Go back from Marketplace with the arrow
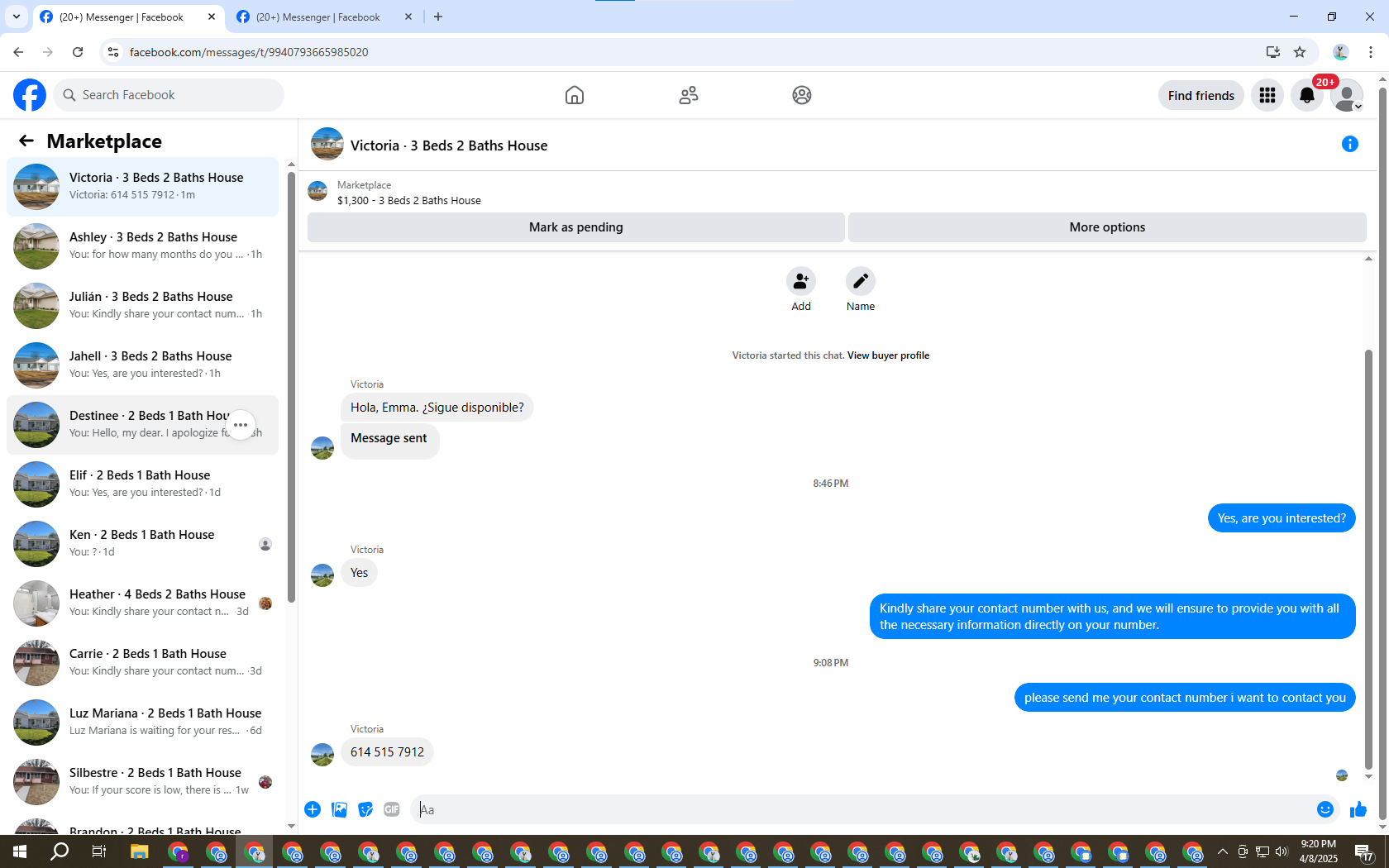1389x868 pixels. point(26,141)
